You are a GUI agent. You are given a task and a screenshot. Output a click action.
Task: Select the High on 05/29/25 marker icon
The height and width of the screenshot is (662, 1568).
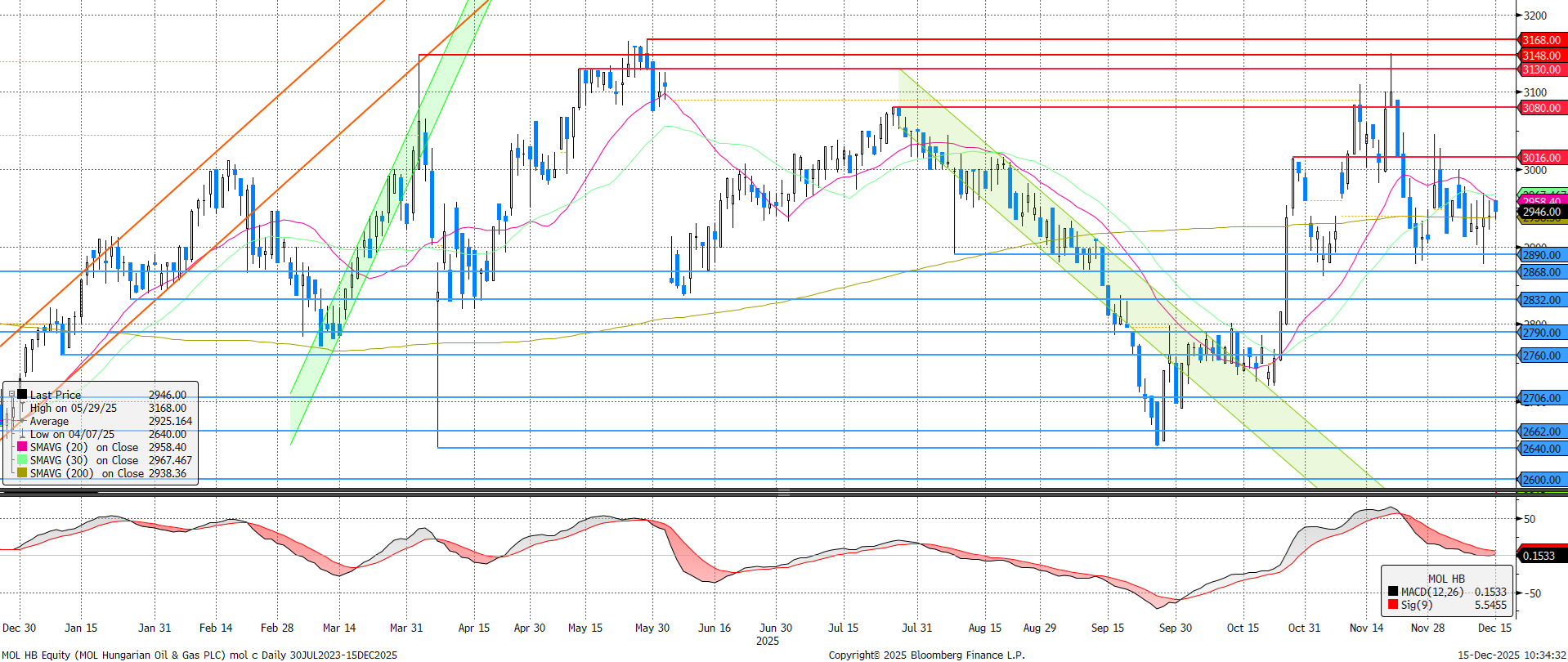(22, 408)
